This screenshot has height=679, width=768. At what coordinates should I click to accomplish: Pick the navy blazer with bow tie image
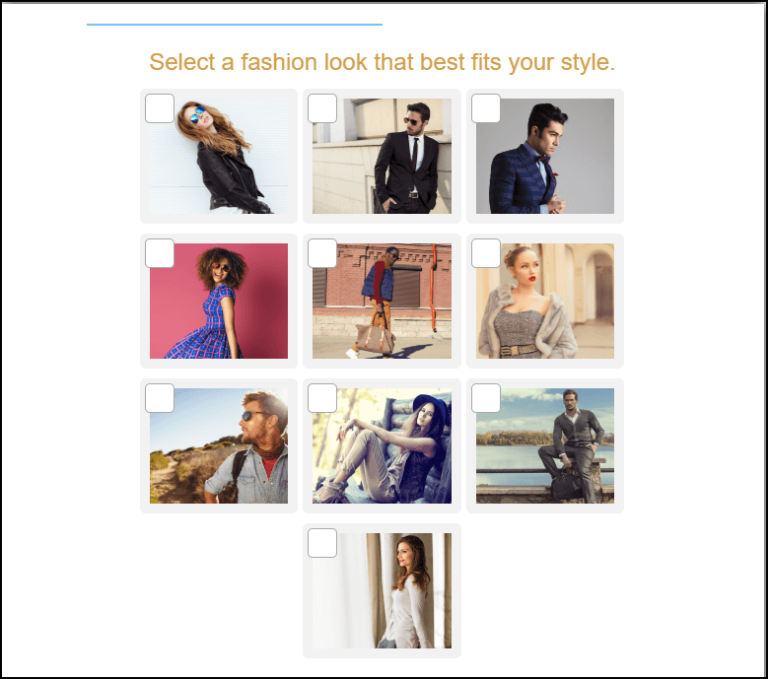(545, 156)
